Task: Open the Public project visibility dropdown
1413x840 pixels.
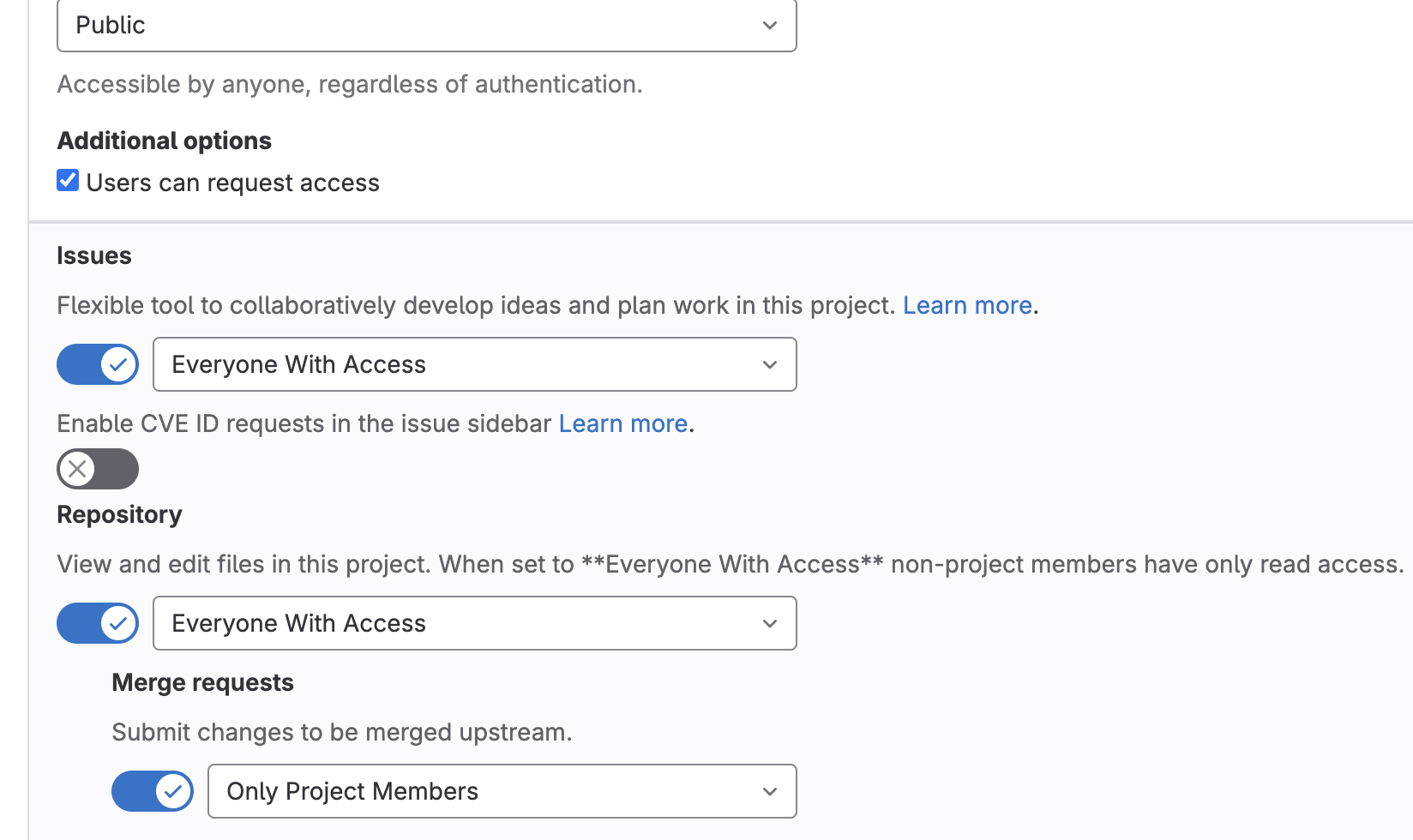Action: (x=426, y=26)
